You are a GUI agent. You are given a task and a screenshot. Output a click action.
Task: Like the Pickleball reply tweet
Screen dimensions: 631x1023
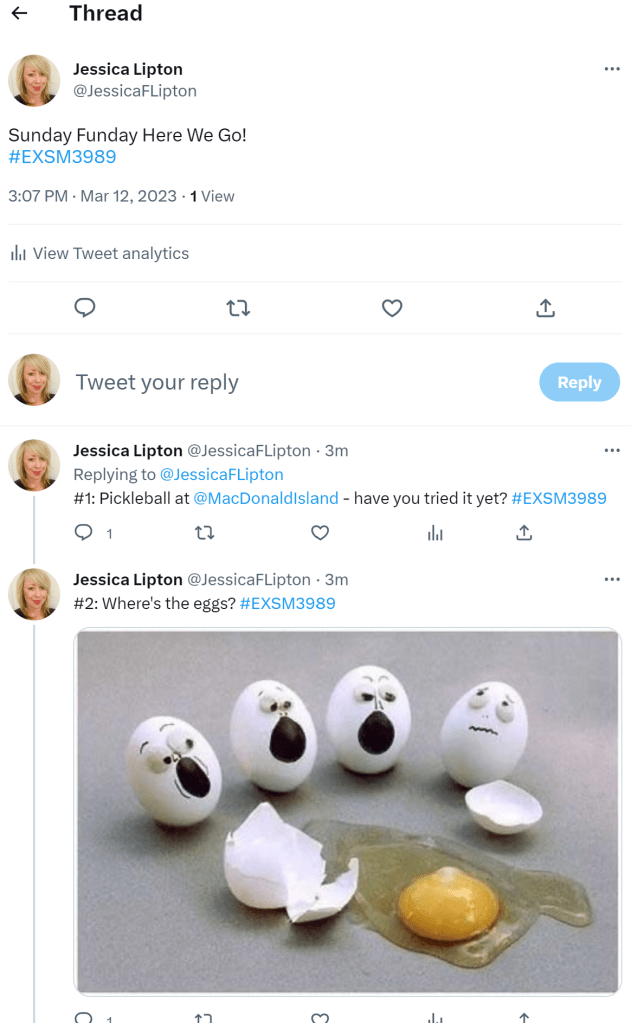point(320,533)
